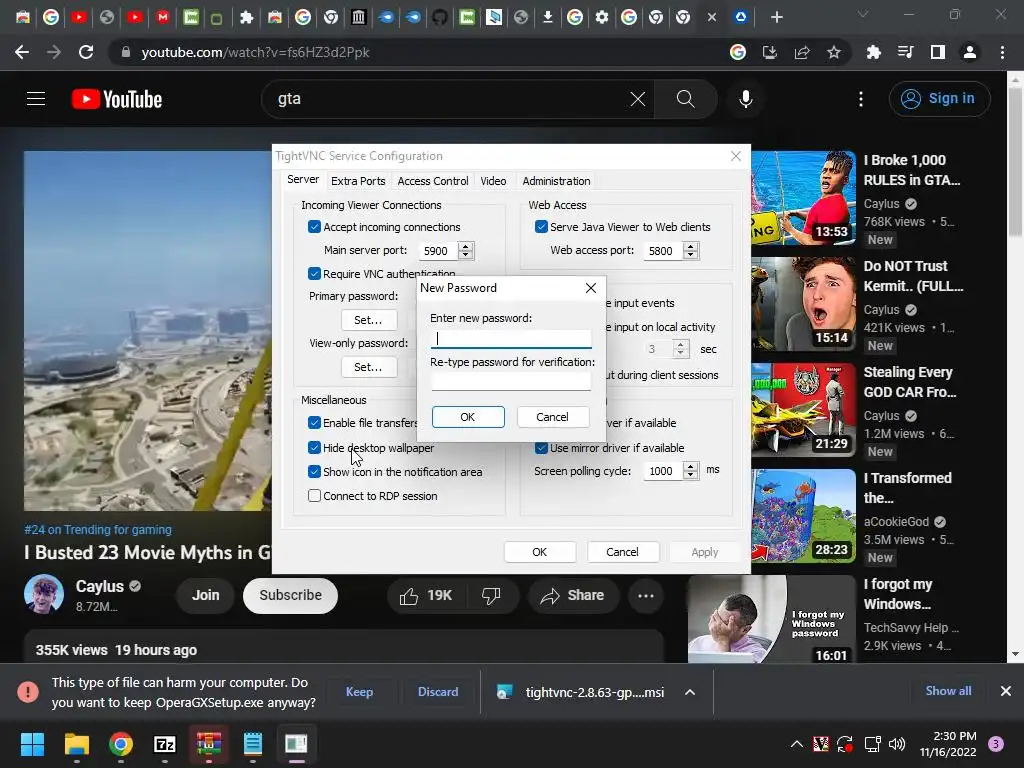
Task: Switch to the Extra Ports tab
Action: coord(358,181)
